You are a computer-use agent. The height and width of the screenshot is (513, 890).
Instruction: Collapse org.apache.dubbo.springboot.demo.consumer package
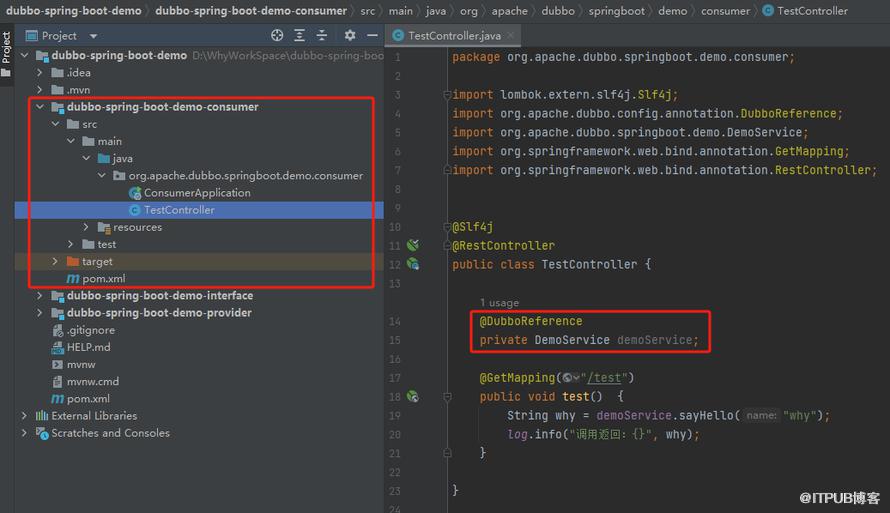pyautogui.click(x=102, y=175)
